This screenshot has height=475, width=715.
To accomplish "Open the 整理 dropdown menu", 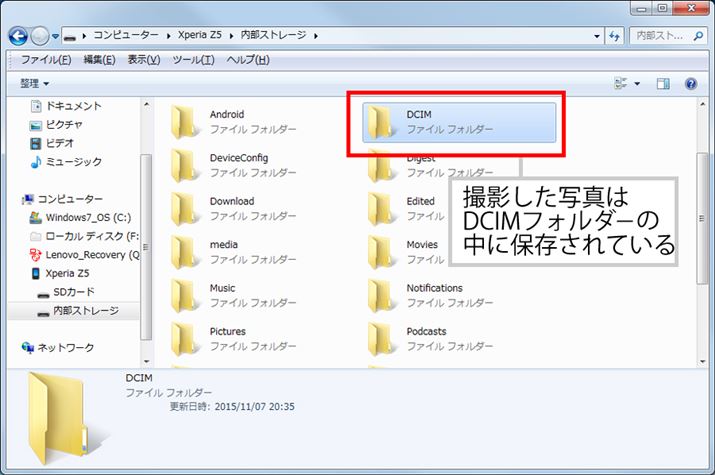I will (34, 84).
